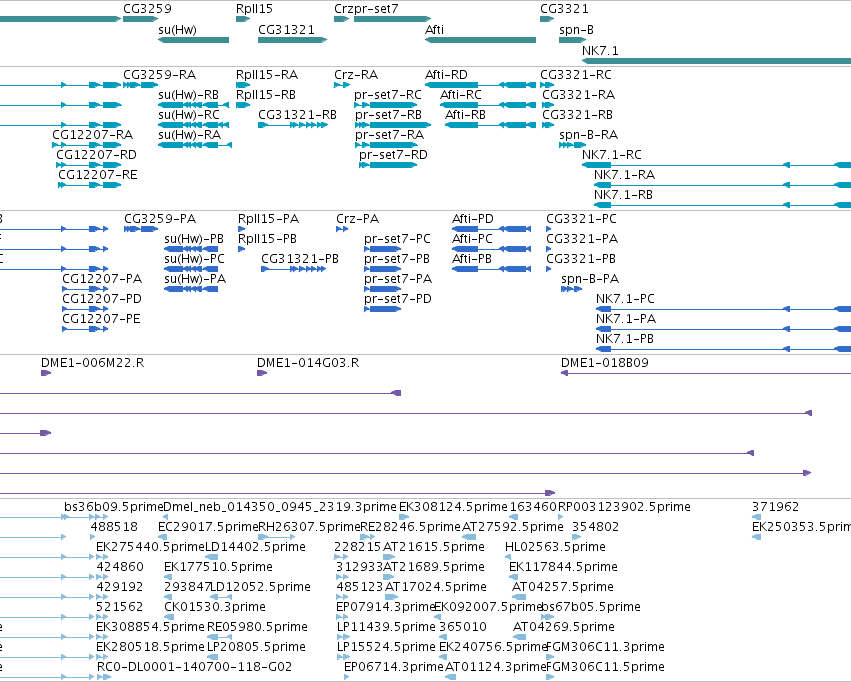Click the CG3259 gene label
Screen dimensions: 851x682
click(147, 9)
